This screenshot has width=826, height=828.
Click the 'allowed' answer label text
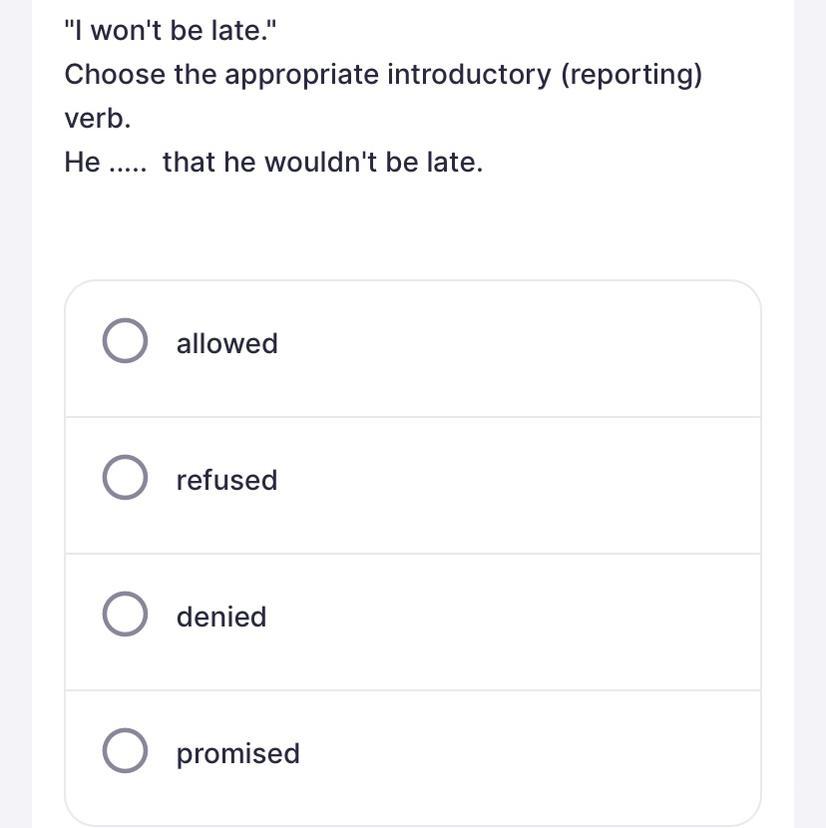point(227,344)
